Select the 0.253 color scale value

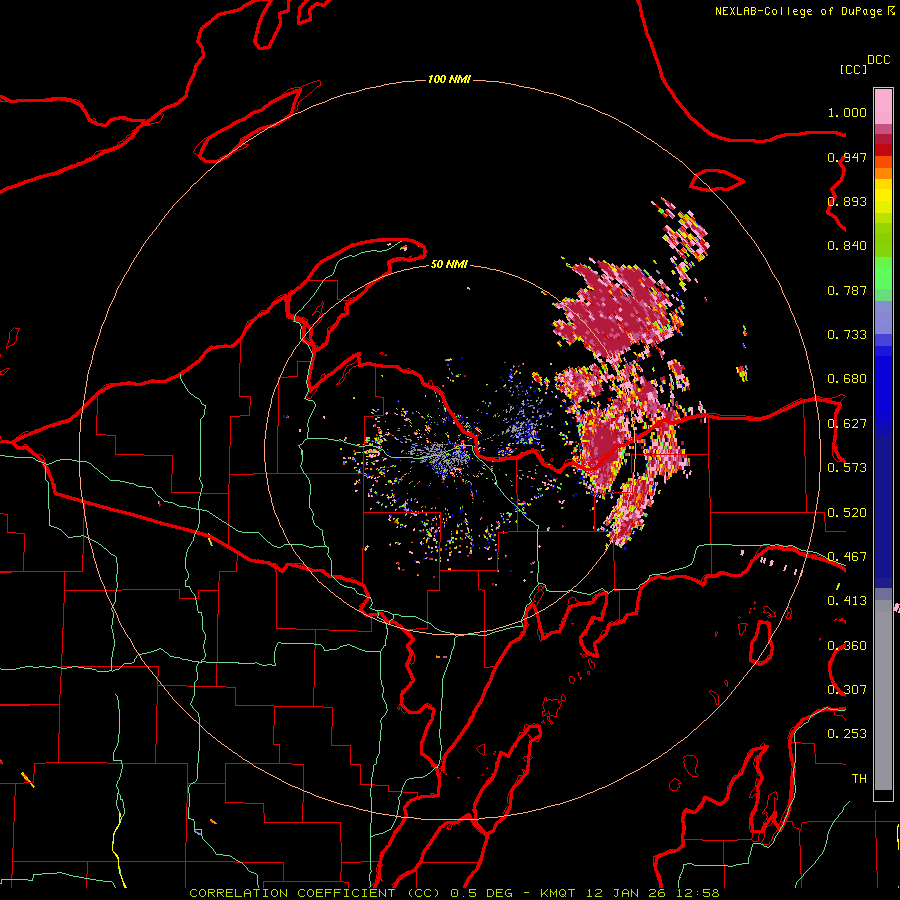(847, 734)
